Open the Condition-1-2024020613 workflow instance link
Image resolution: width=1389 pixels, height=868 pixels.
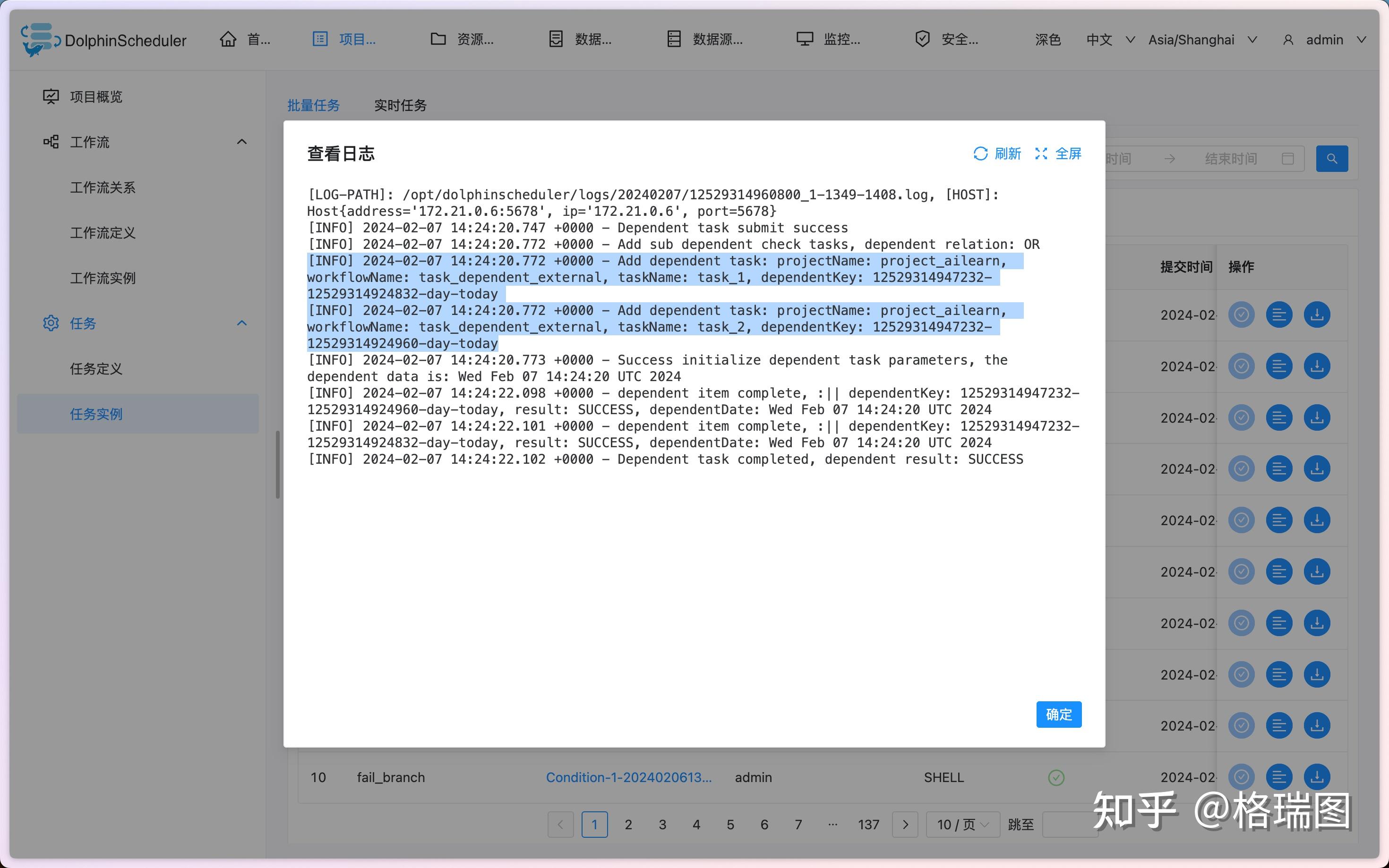[628, 777]
